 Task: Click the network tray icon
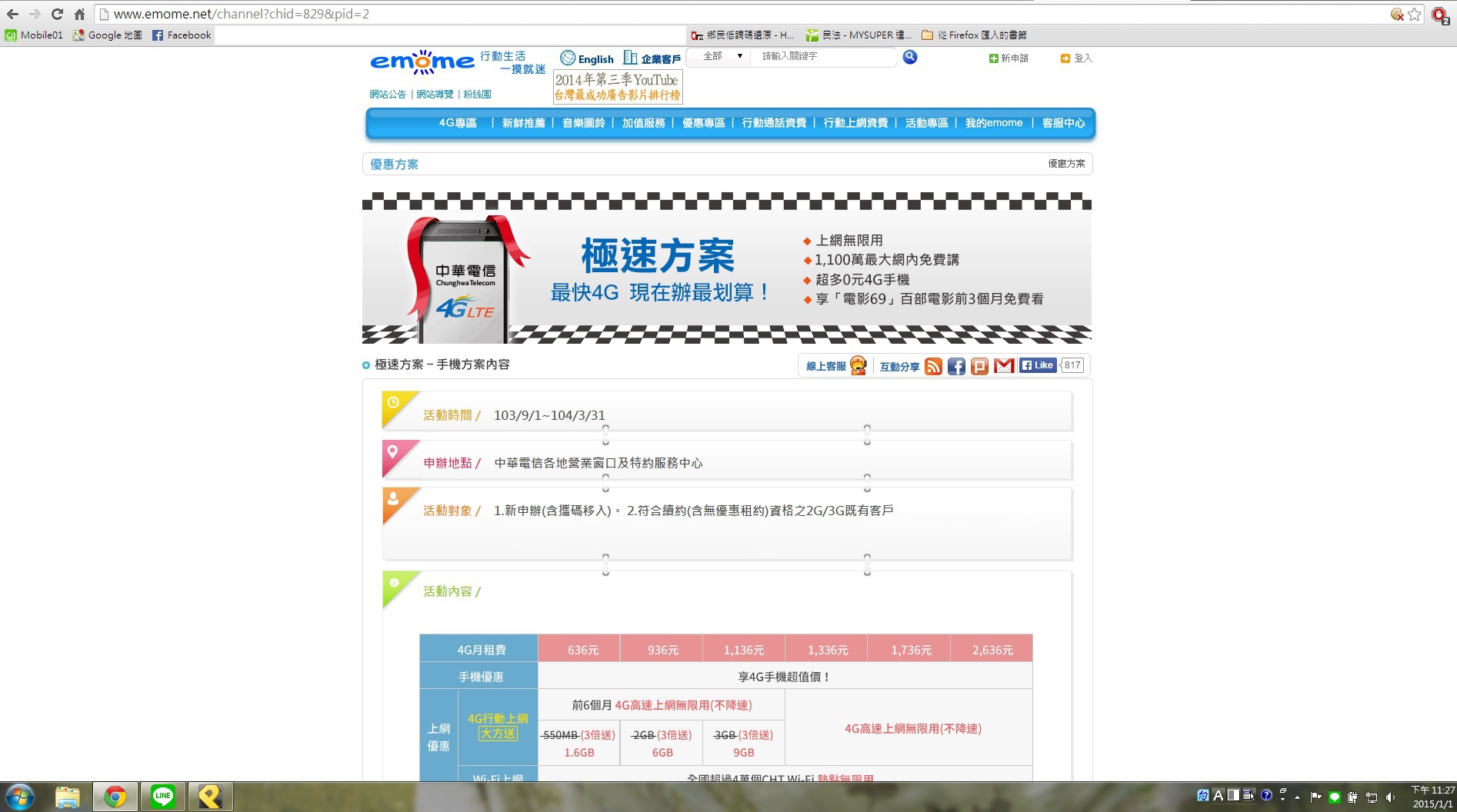pyautogui.click(x=1372, y=797)
